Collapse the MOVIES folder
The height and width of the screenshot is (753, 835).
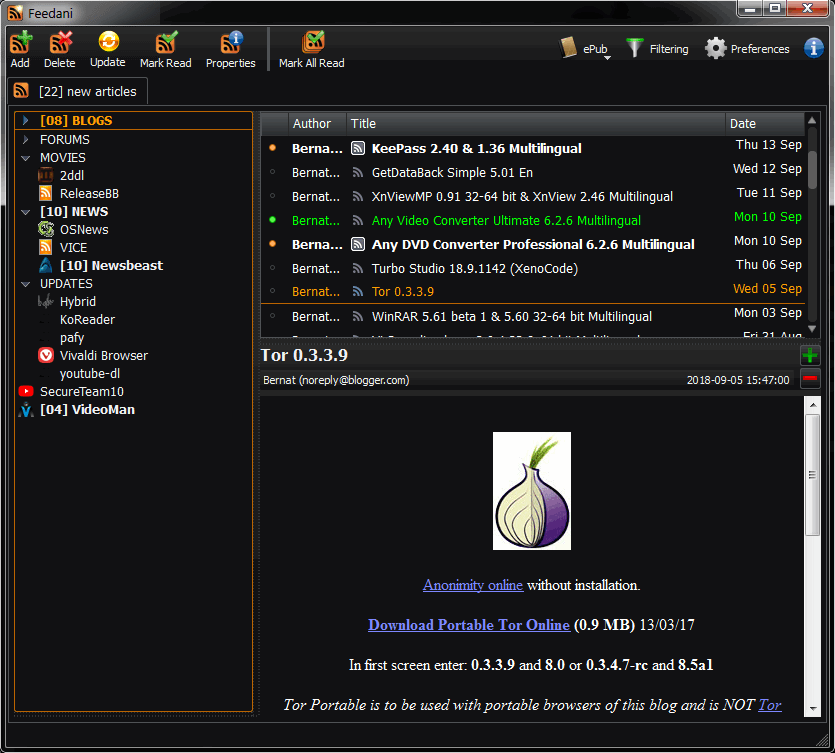point(26,158)
